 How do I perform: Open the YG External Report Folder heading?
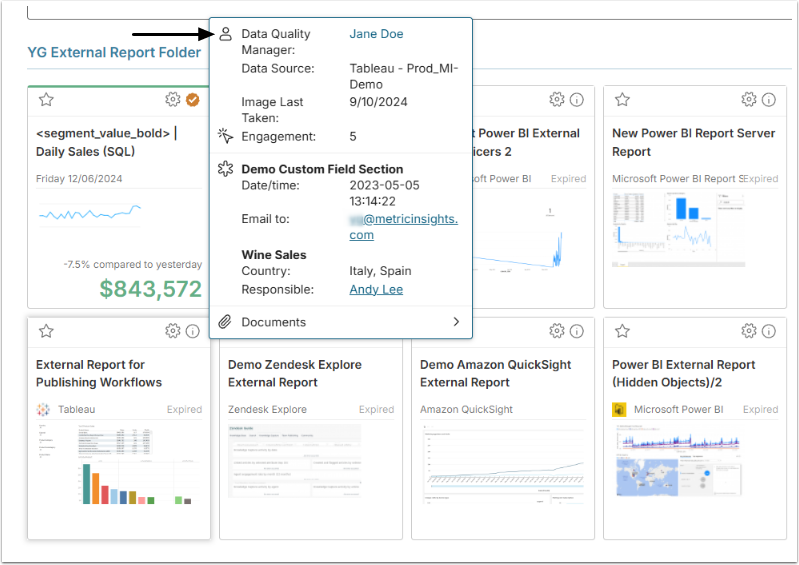click(114, 52)
